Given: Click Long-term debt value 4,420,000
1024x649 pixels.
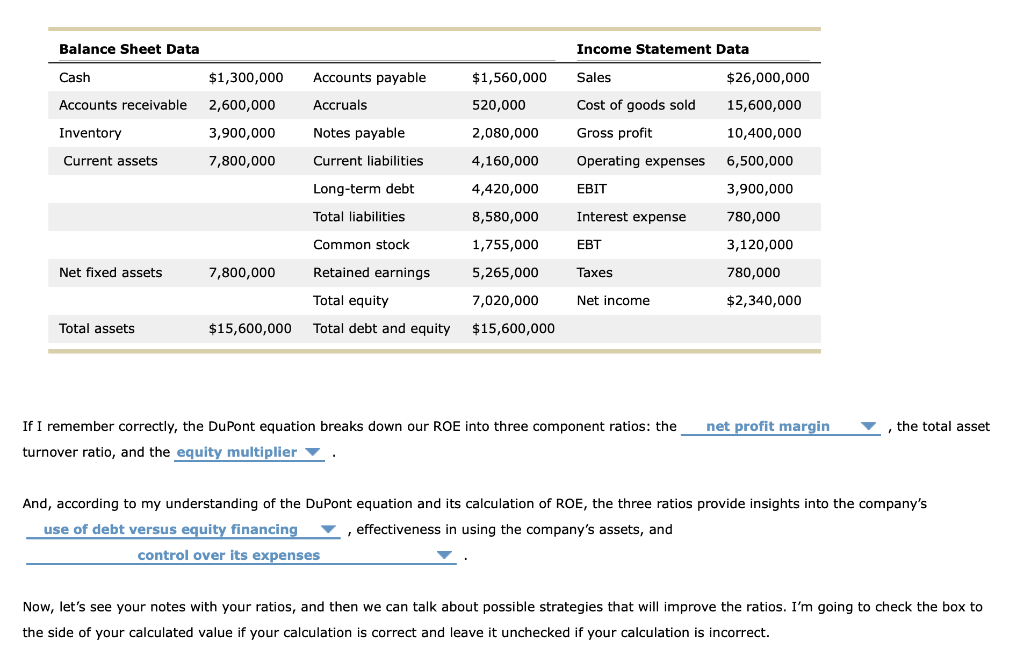Looking at the screenshot, I should click(505, 189).
